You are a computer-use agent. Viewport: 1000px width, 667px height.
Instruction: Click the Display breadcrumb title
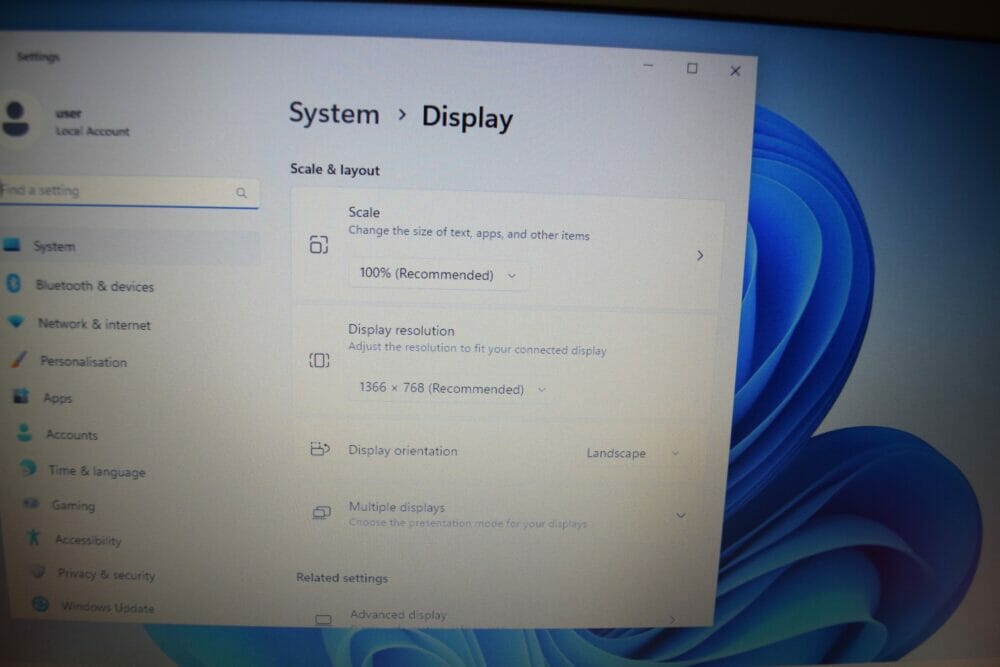[x=467, y=118]
